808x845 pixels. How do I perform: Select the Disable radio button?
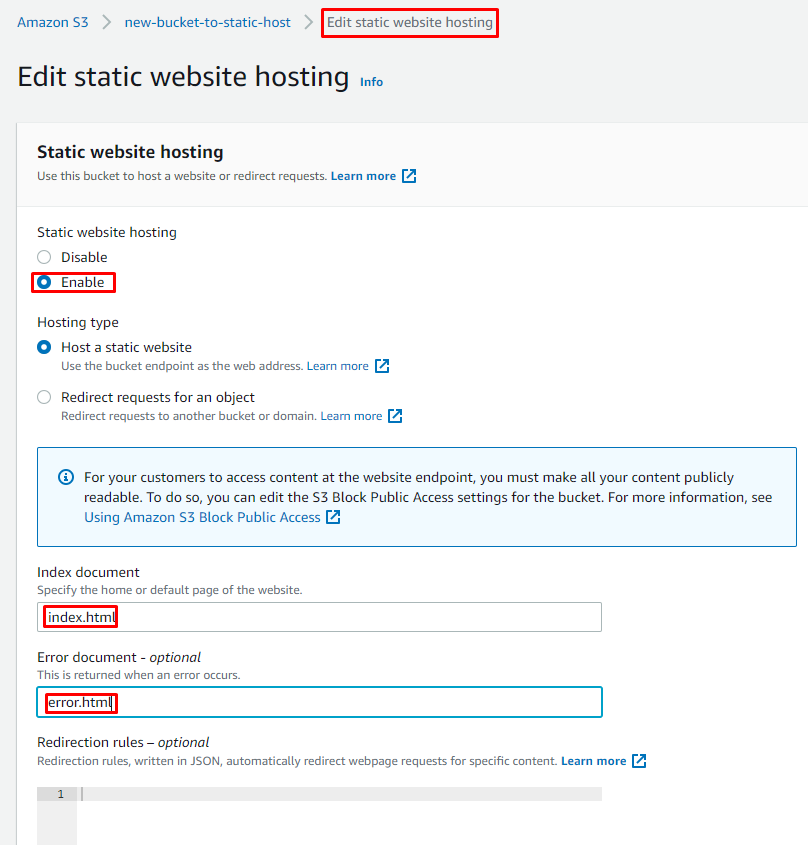(44, 257)
